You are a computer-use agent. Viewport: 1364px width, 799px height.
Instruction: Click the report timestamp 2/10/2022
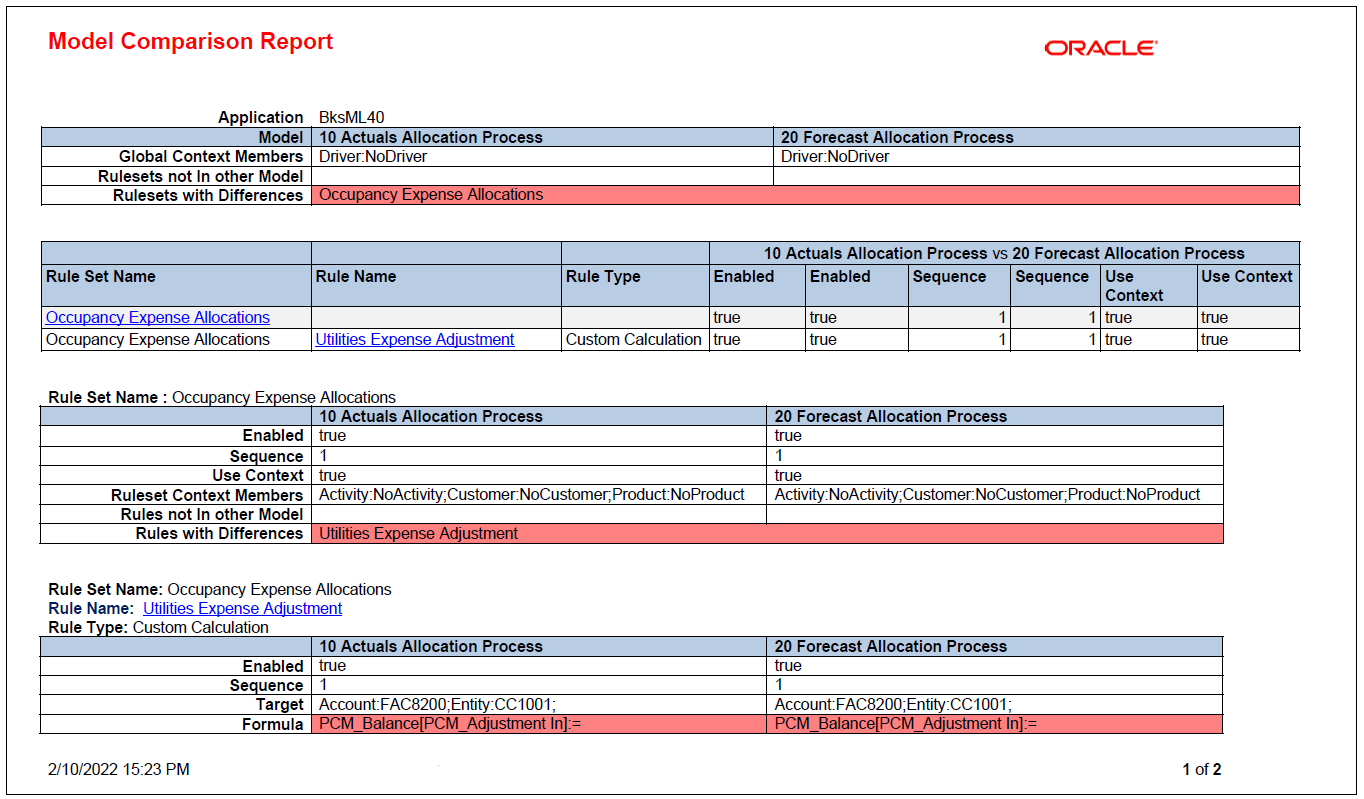tap(118, 770)
